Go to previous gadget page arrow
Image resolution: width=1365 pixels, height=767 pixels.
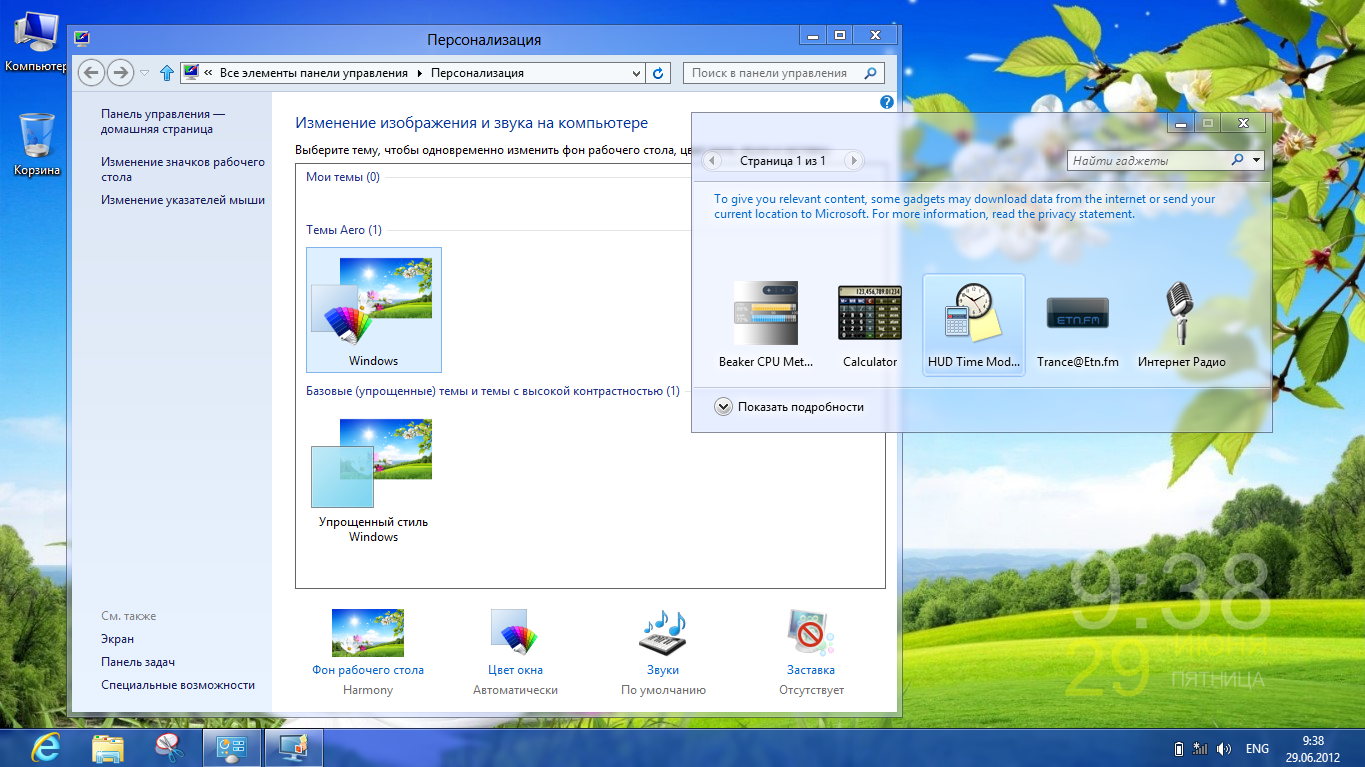[x=712, y=160]
